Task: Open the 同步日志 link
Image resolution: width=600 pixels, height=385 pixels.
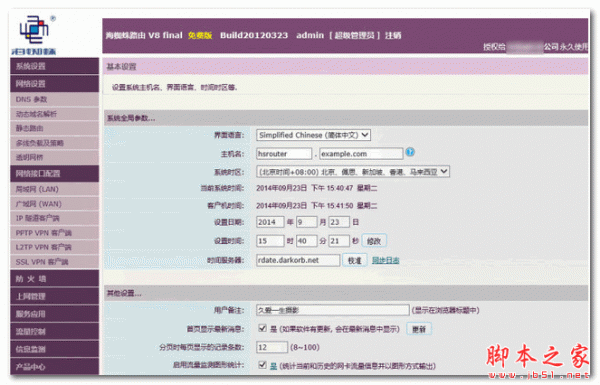Action: click(x=385, y=260)
